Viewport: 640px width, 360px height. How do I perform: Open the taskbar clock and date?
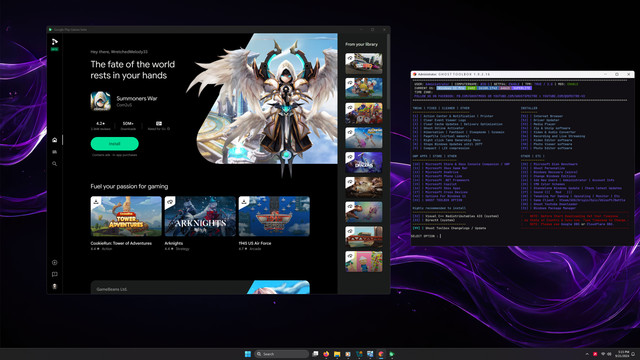tap(623, 354)
